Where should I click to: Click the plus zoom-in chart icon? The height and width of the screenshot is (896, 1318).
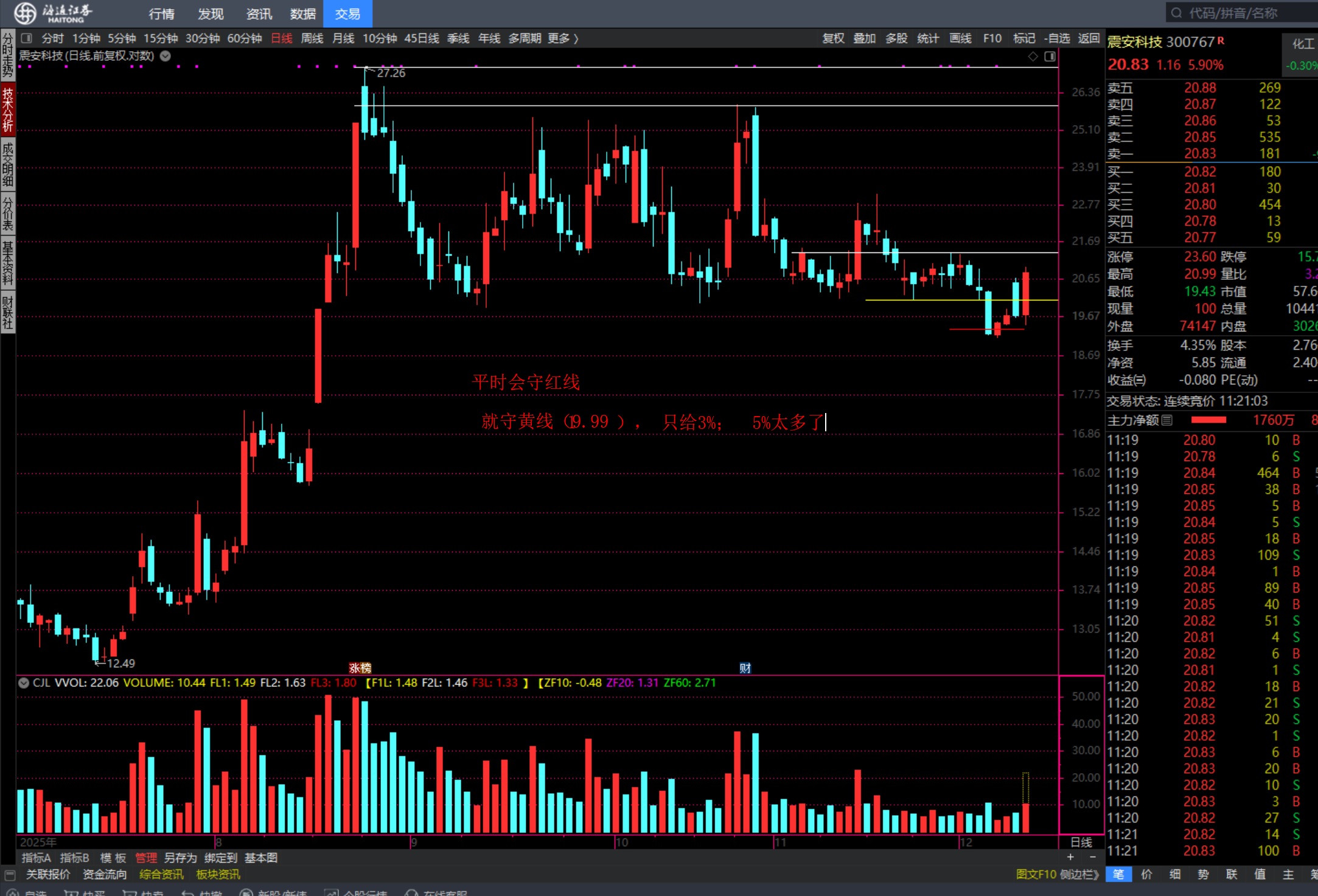1070,856
